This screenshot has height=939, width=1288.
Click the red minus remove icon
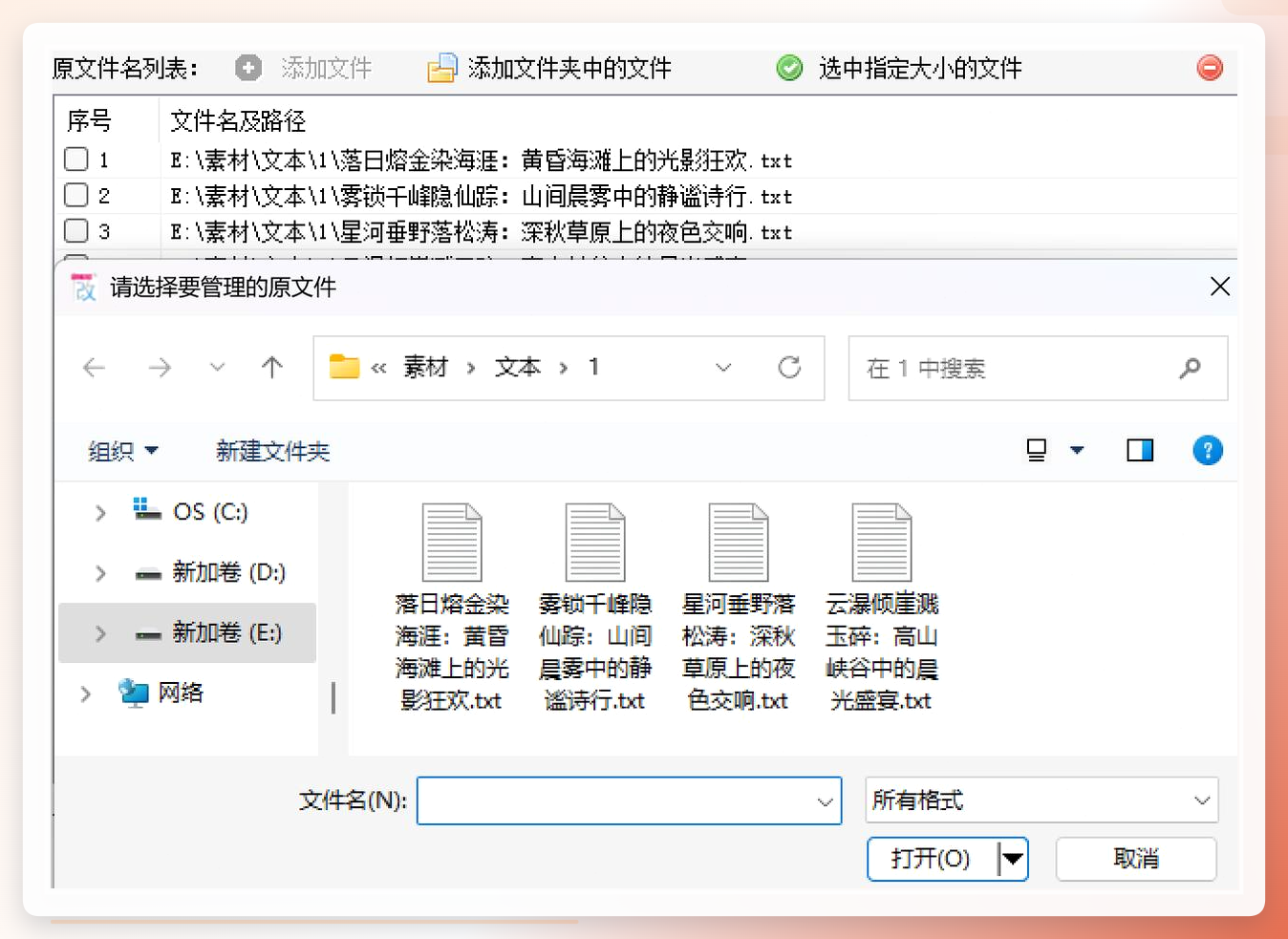[x=1210, y=68]
